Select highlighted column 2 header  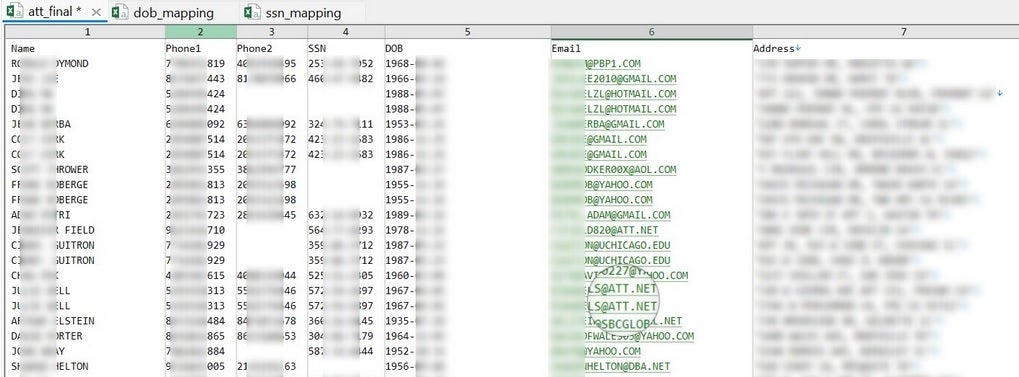(200, 31)
